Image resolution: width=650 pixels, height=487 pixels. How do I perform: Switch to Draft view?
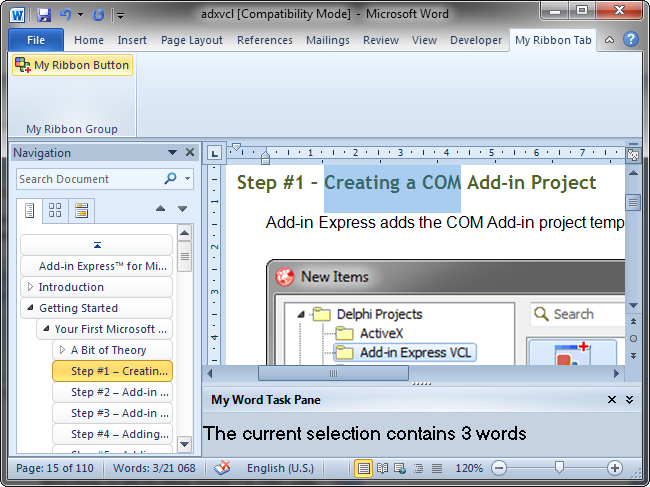tap(437, 468)
